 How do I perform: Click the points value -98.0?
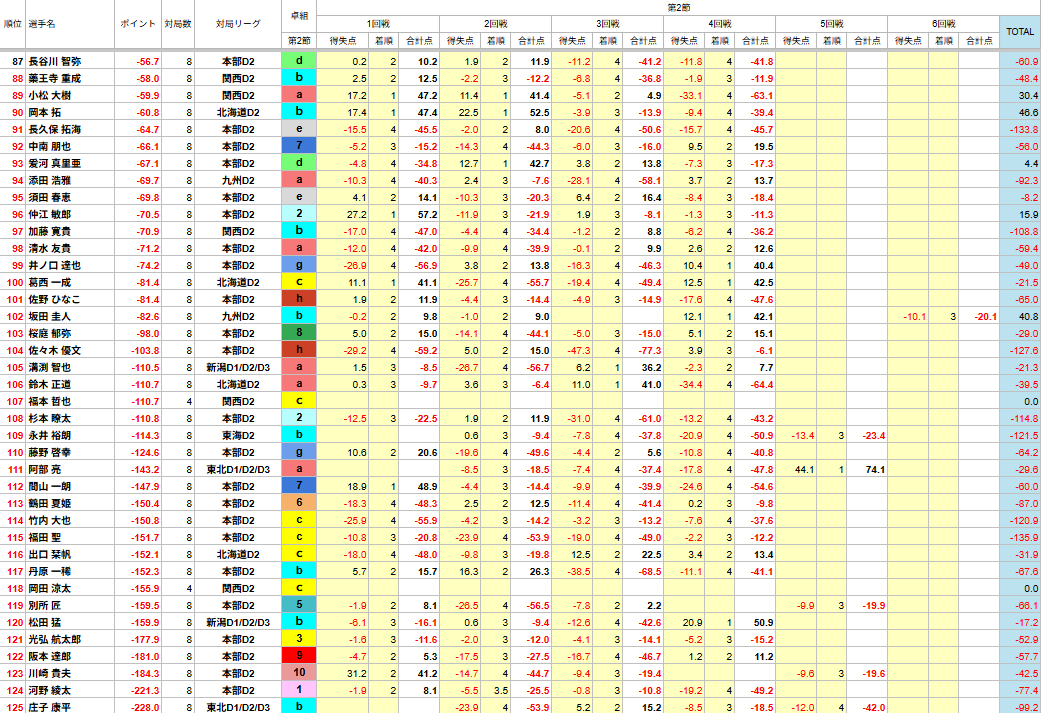147,333
